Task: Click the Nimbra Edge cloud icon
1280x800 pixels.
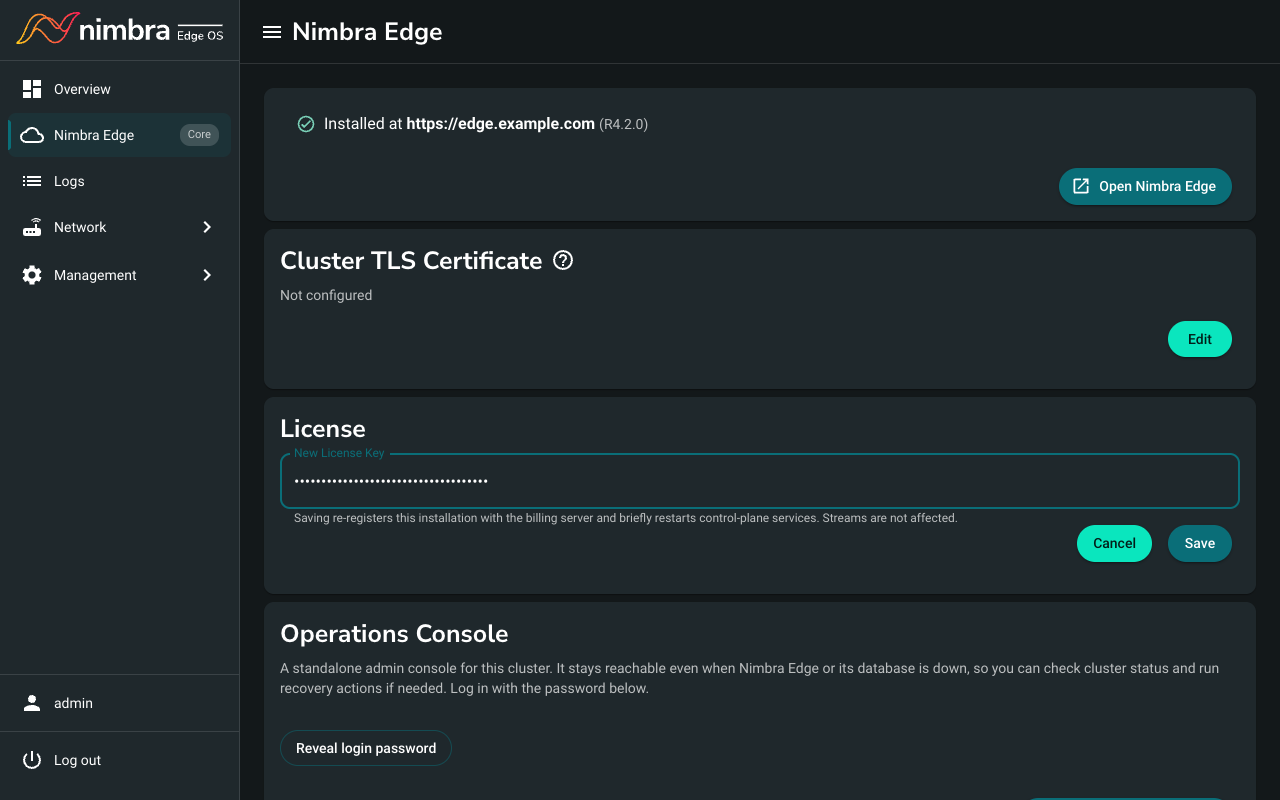Action: coord(32,135)
